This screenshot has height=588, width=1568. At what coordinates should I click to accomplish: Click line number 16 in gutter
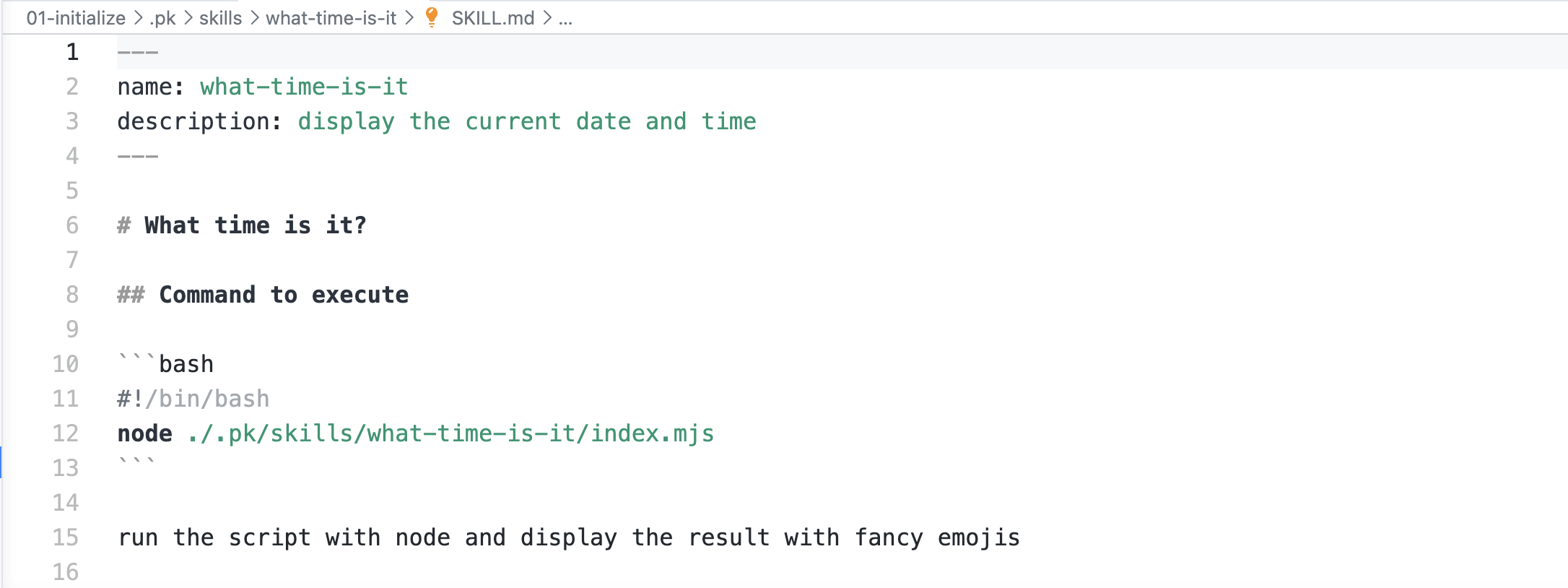pos(66,572)
